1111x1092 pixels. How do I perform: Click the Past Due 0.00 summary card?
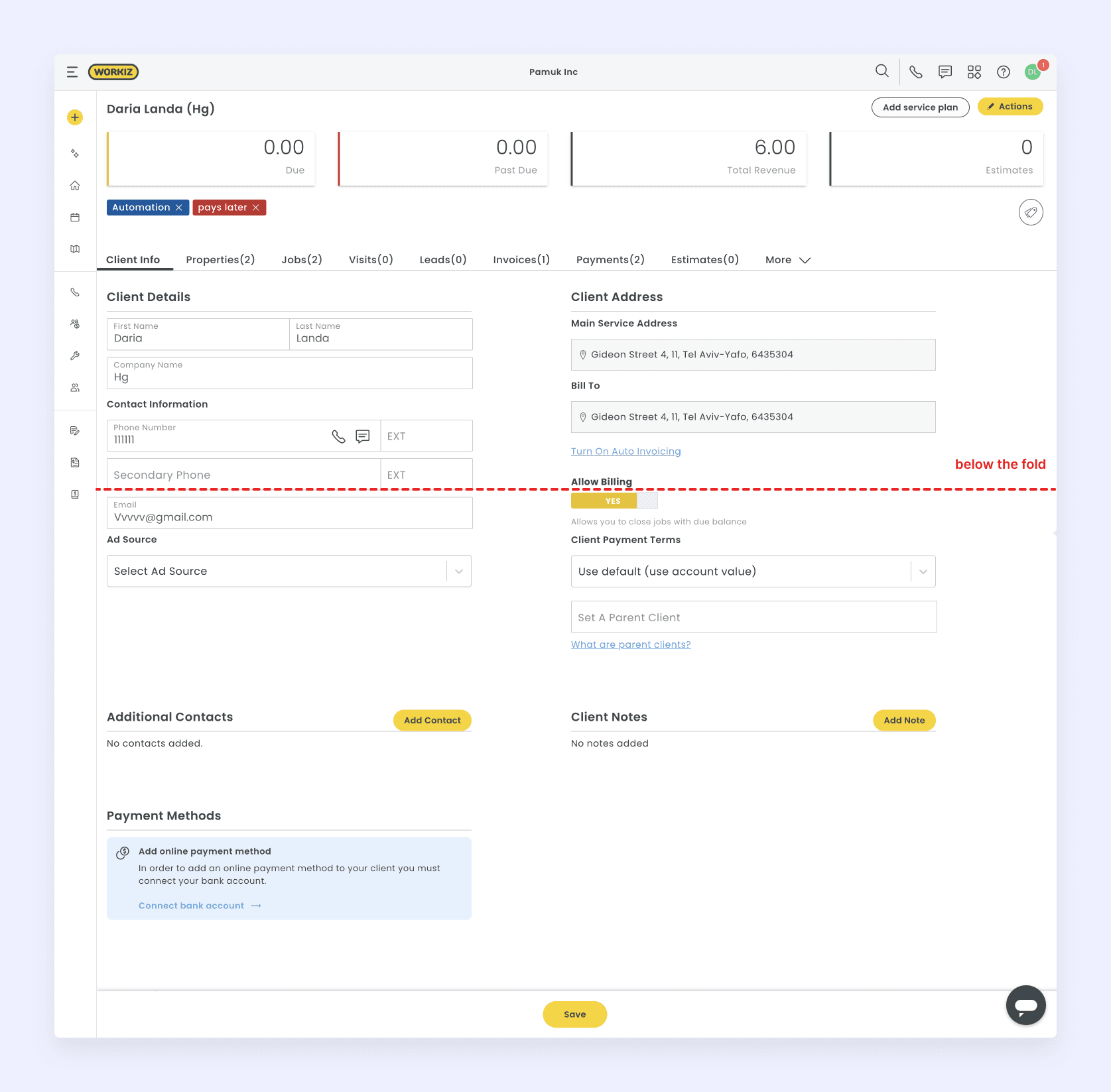tap(443, 158)
